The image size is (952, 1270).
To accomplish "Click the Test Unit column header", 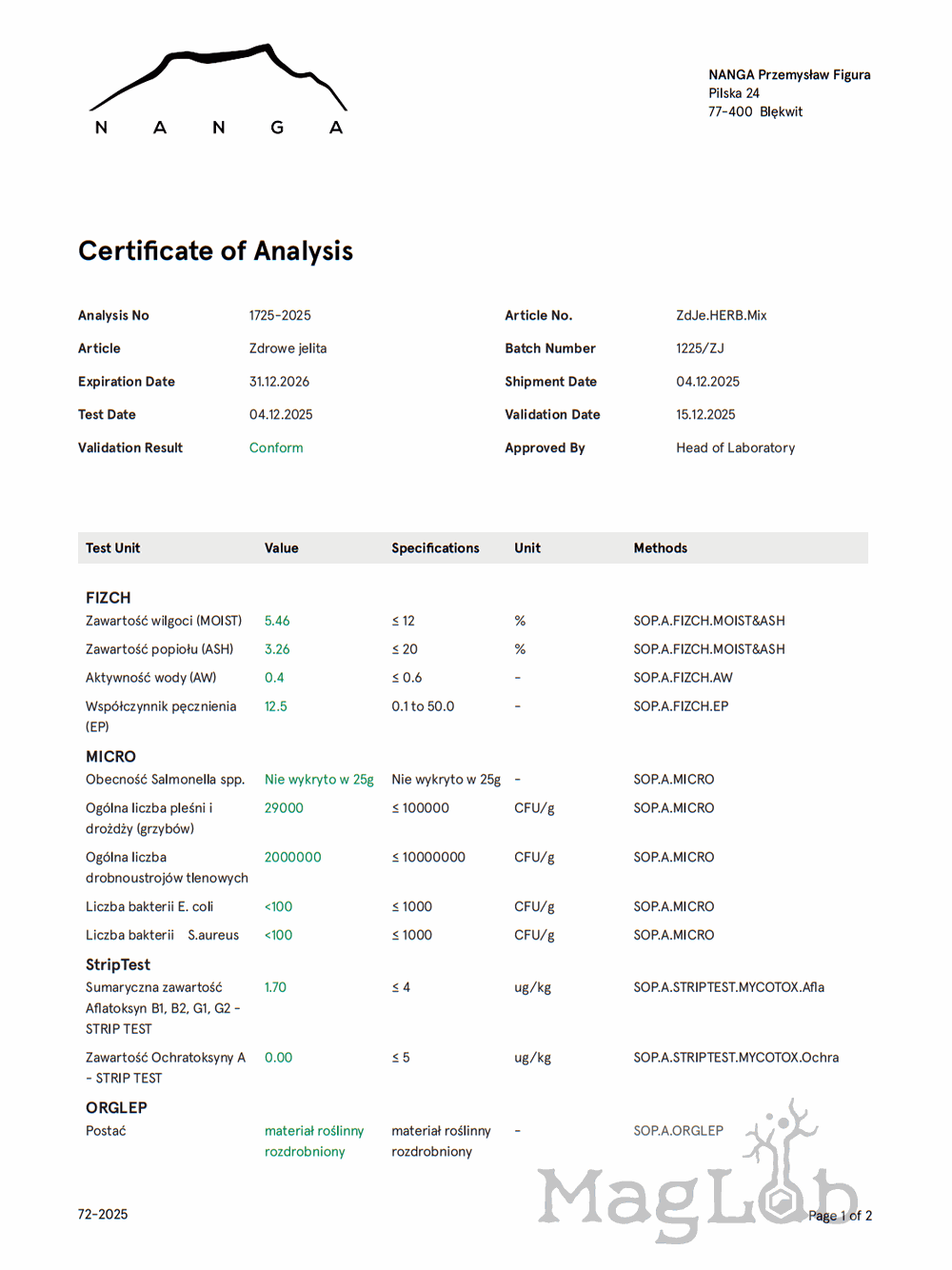I will pyautogui.click(x=112, y=548).
